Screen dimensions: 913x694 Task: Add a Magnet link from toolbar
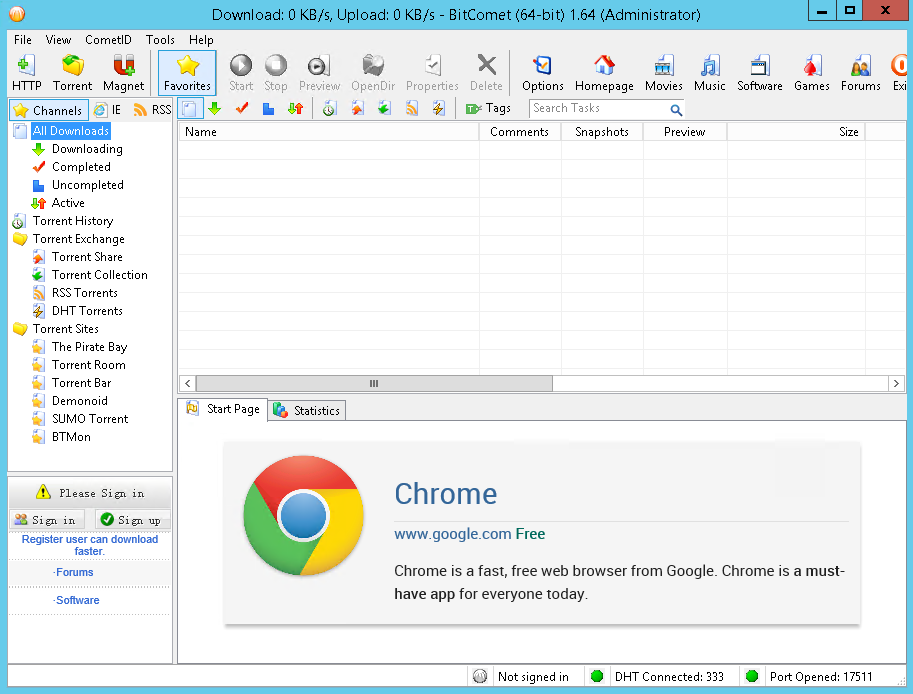123,73
